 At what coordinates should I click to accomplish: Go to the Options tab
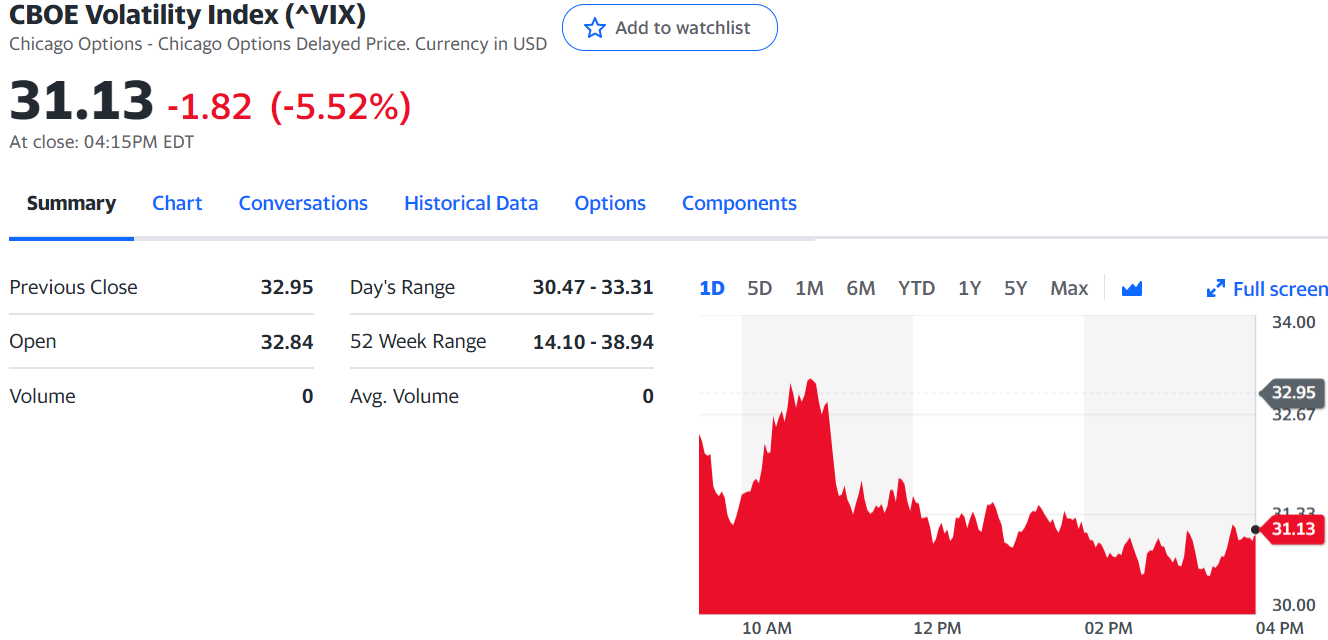tap(610, 203)
